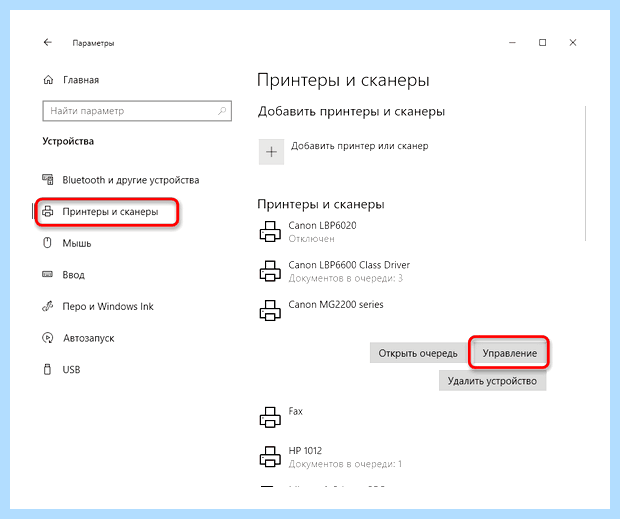Click the printer icon in sidebar

pos(47,211)
